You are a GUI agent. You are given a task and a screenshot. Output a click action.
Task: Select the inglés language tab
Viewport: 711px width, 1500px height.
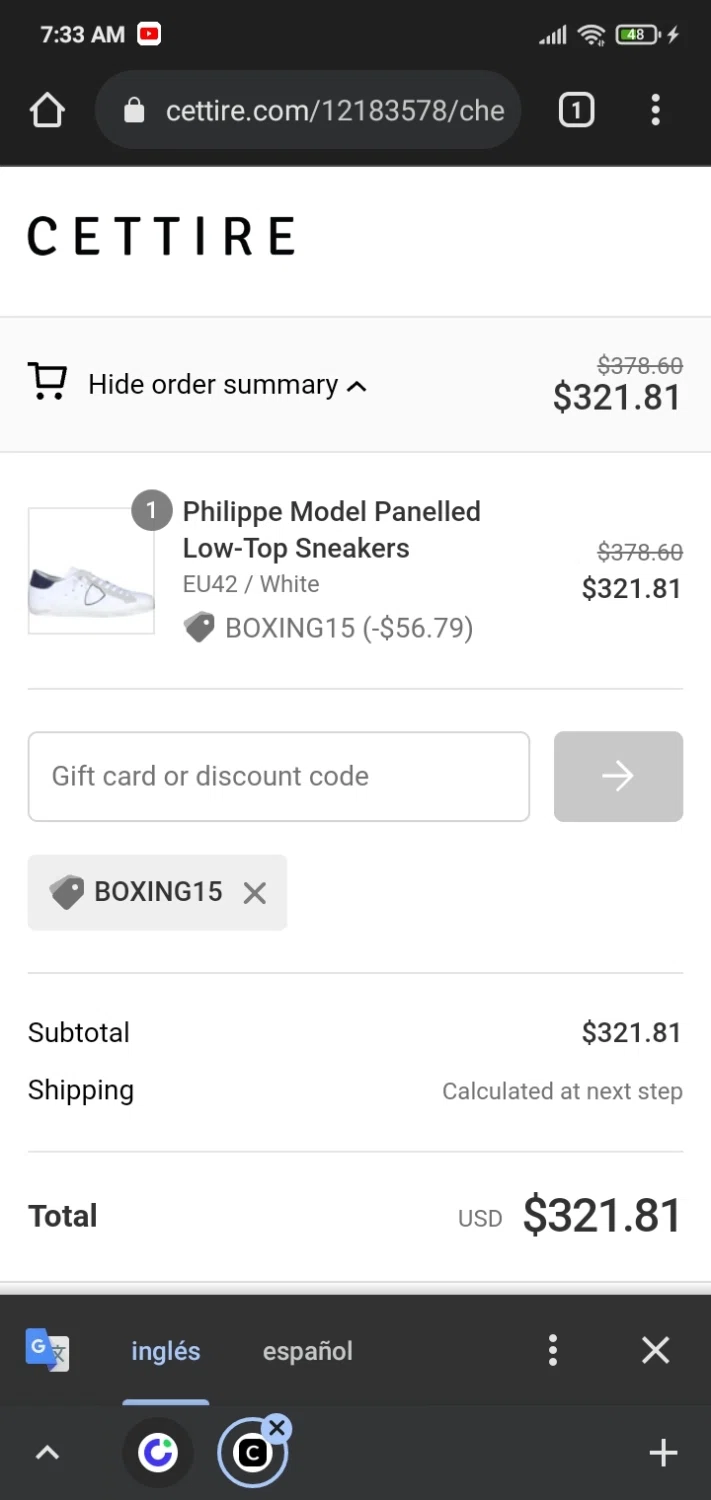click(166, 1351)
